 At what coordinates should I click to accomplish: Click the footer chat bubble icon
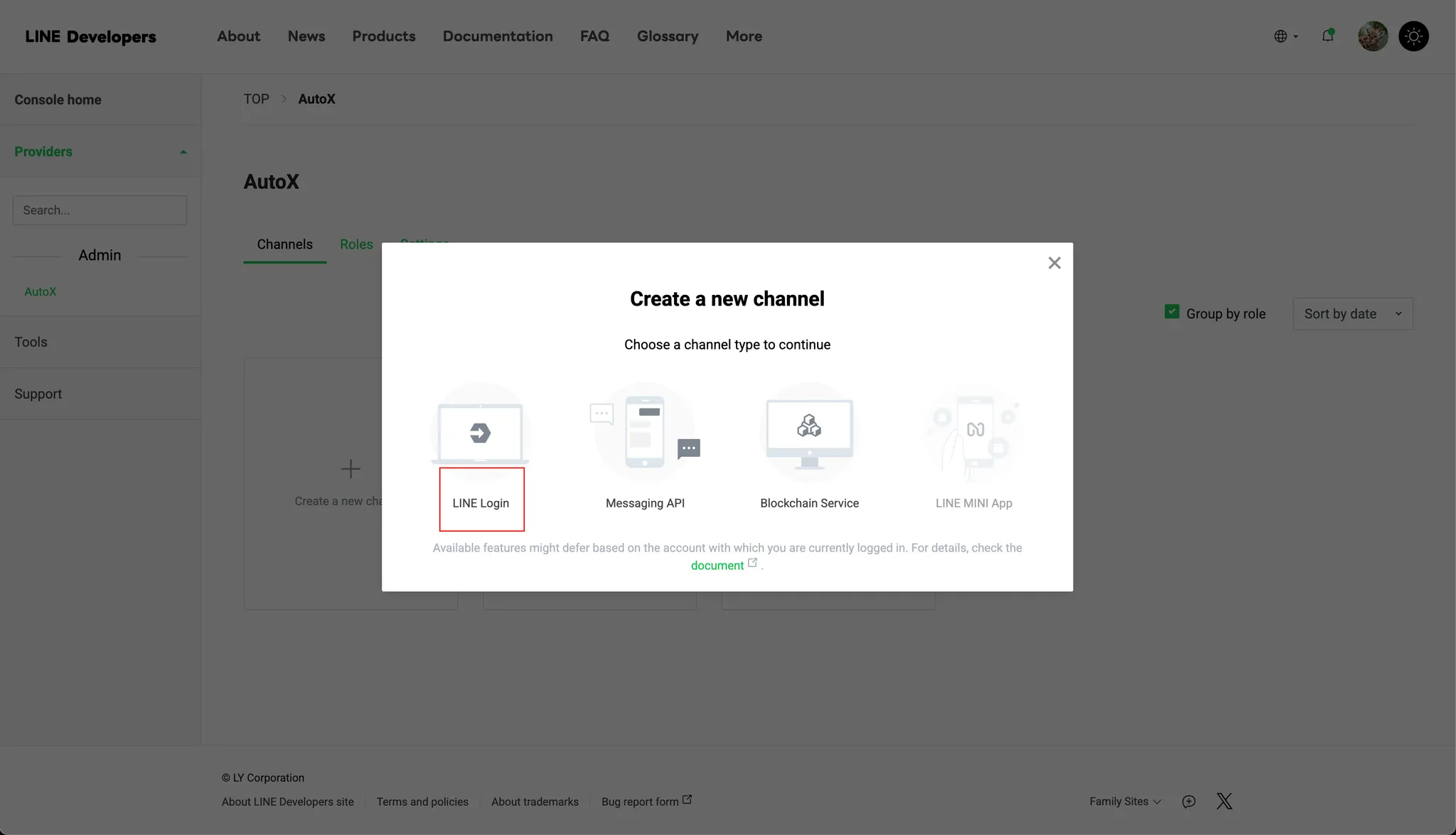pos(1189,802)
